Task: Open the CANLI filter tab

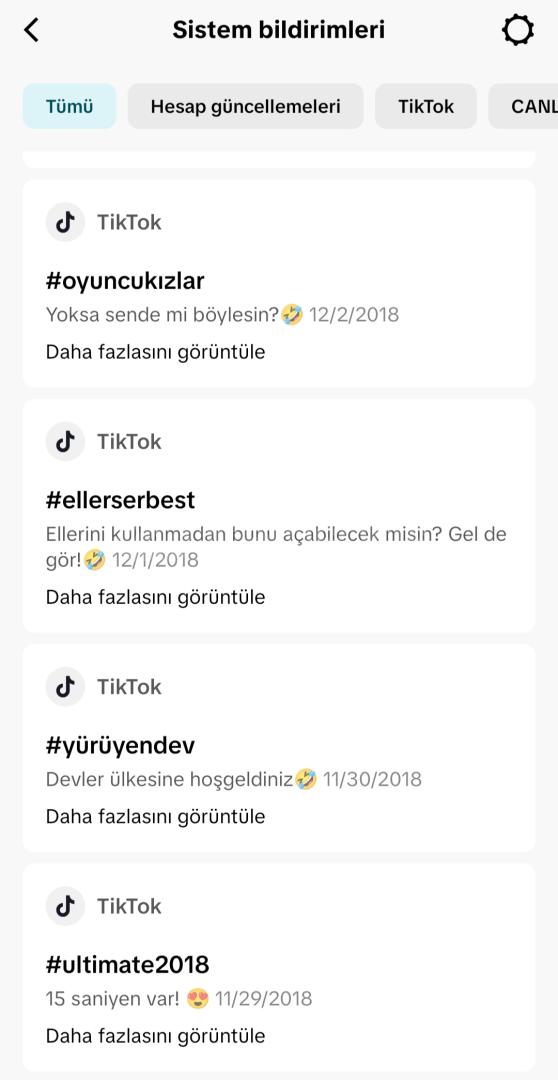Action: [524, 107]
